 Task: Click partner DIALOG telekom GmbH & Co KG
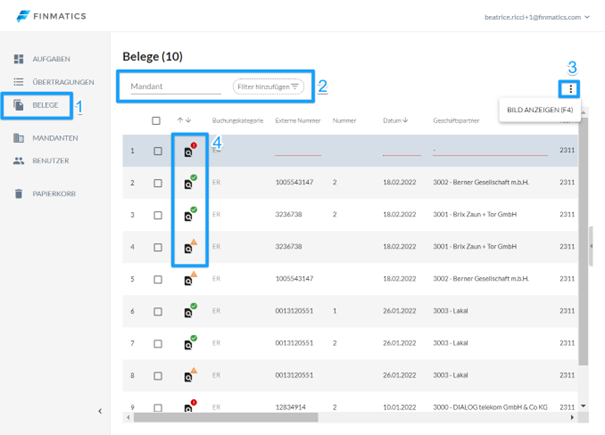(x=490, y=407)
